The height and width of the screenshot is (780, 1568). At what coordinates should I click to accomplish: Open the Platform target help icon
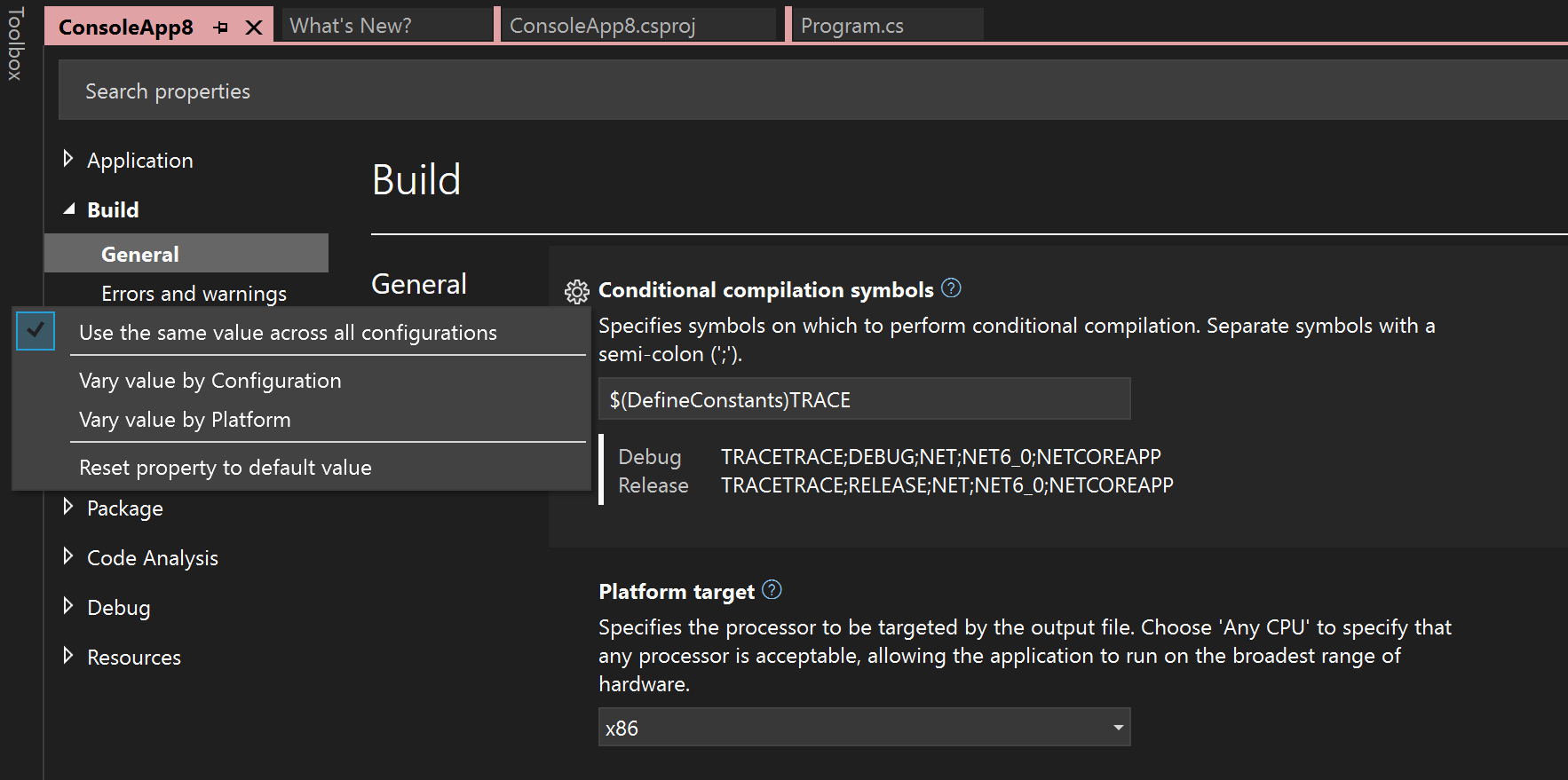(772, 590)
